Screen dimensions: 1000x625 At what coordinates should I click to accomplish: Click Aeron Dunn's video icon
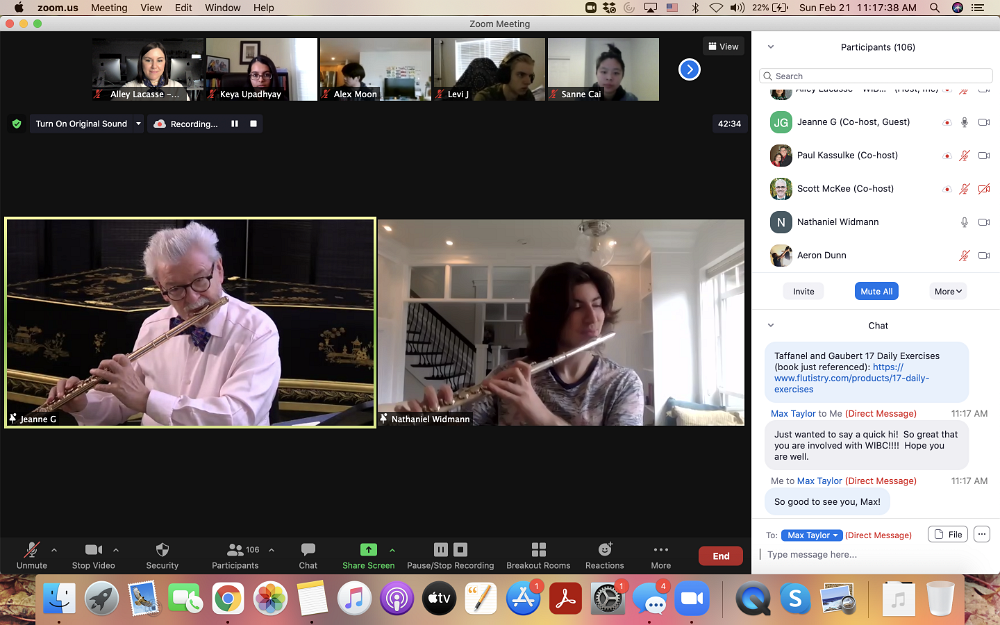984,255
